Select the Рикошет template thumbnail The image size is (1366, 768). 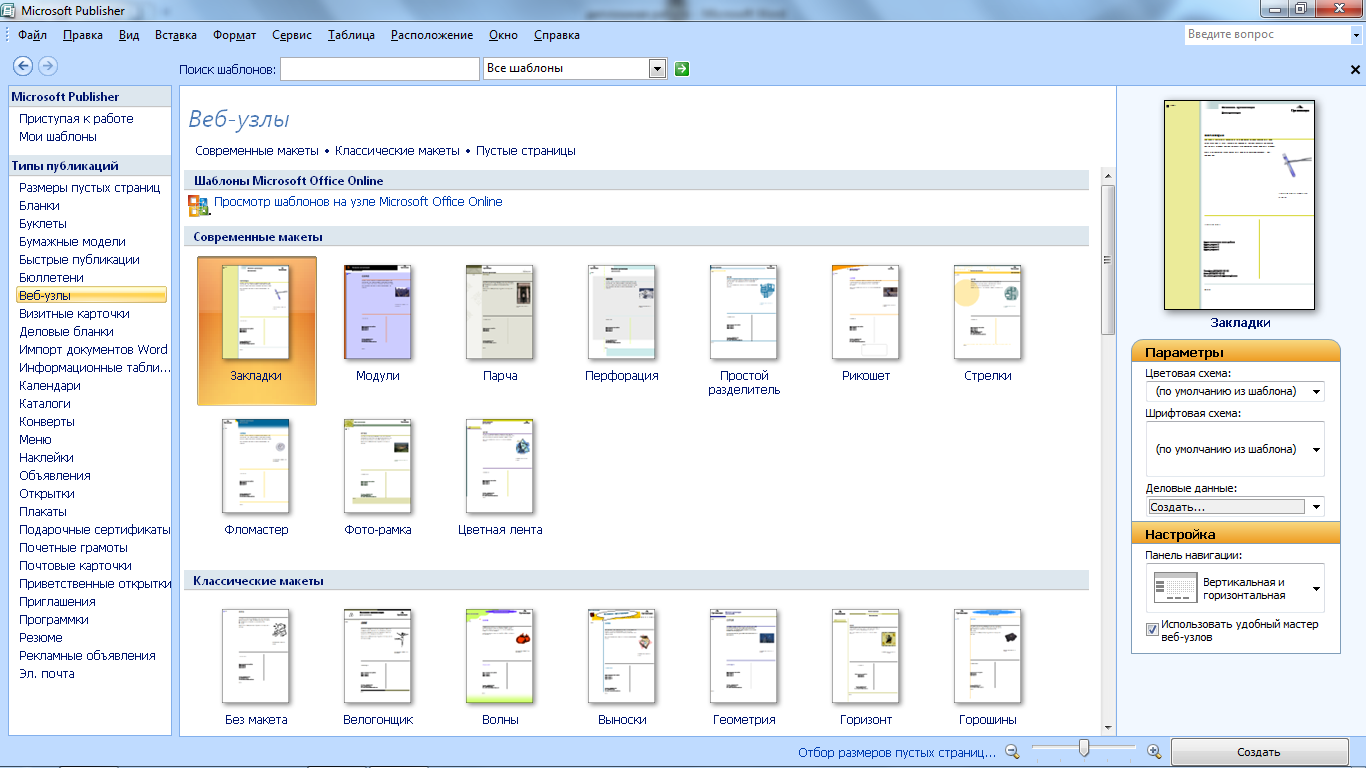(866, 312)
